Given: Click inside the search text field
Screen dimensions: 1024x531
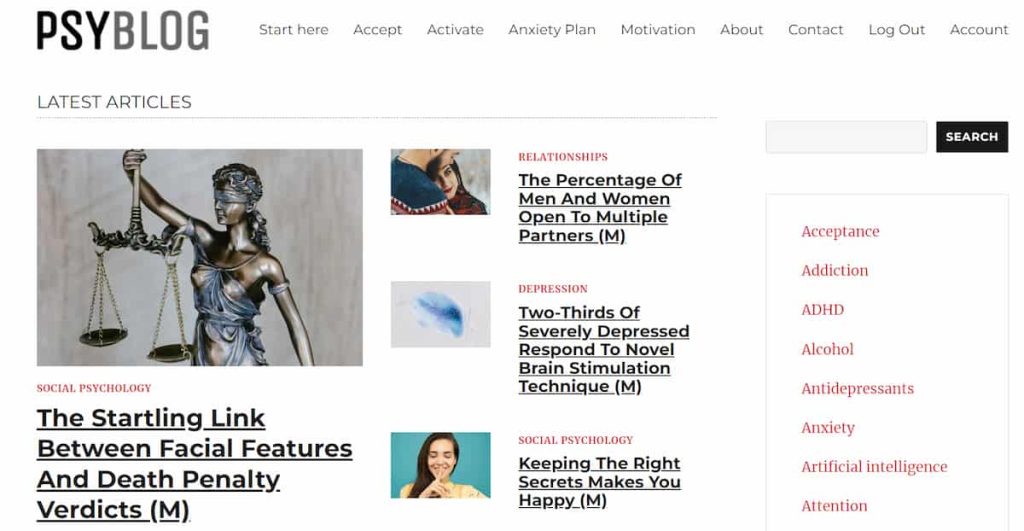Looking at the screenshot, I should pos(846,137).
